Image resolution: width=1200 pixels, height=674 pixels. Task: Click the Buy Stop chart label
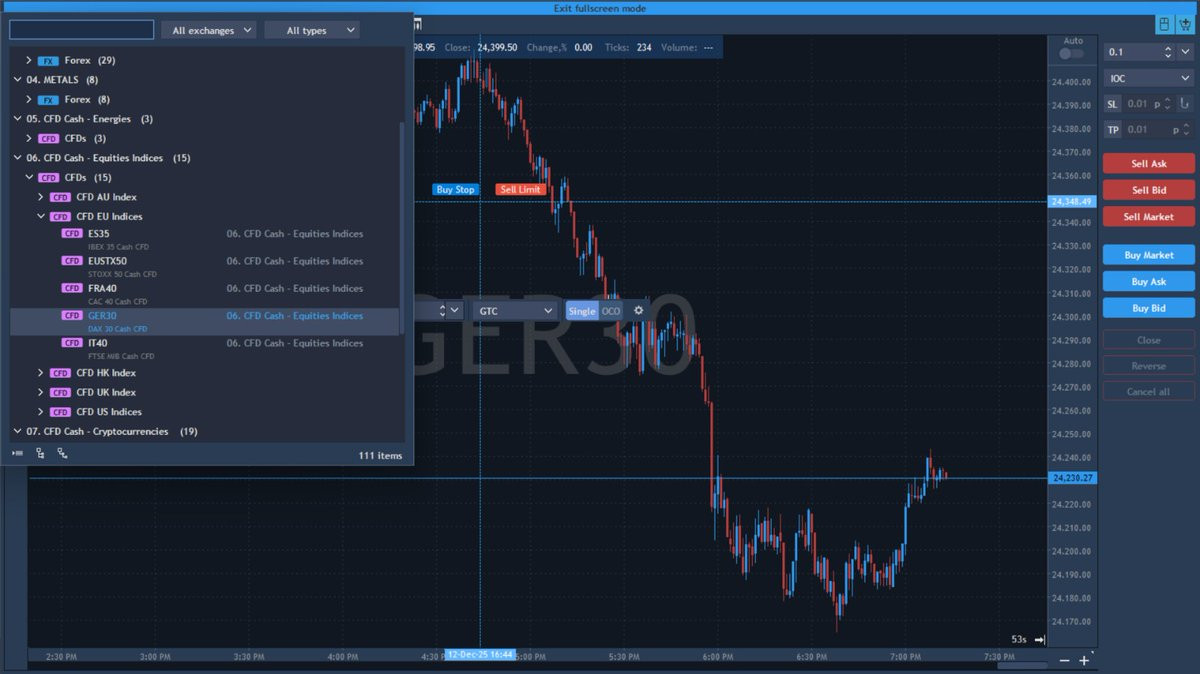tap(455, 189)
